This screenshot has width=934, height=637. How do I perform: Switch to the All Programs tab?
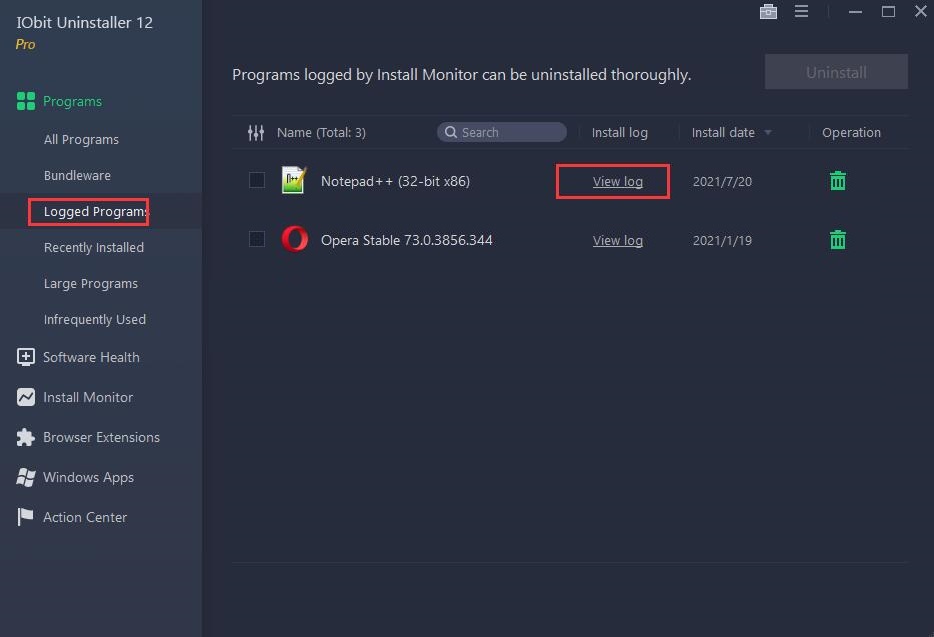click(x=81, y=139)
